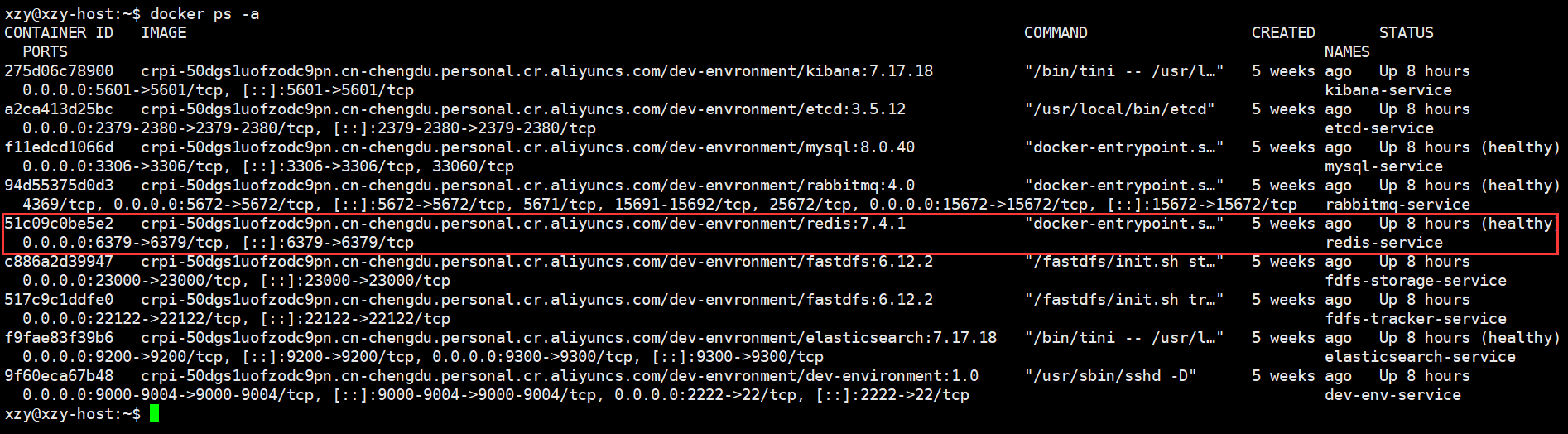Place cursor at the green terminal prompt block
The height and width of the screenshot is (434, 1568).
(x=154, y=414)
